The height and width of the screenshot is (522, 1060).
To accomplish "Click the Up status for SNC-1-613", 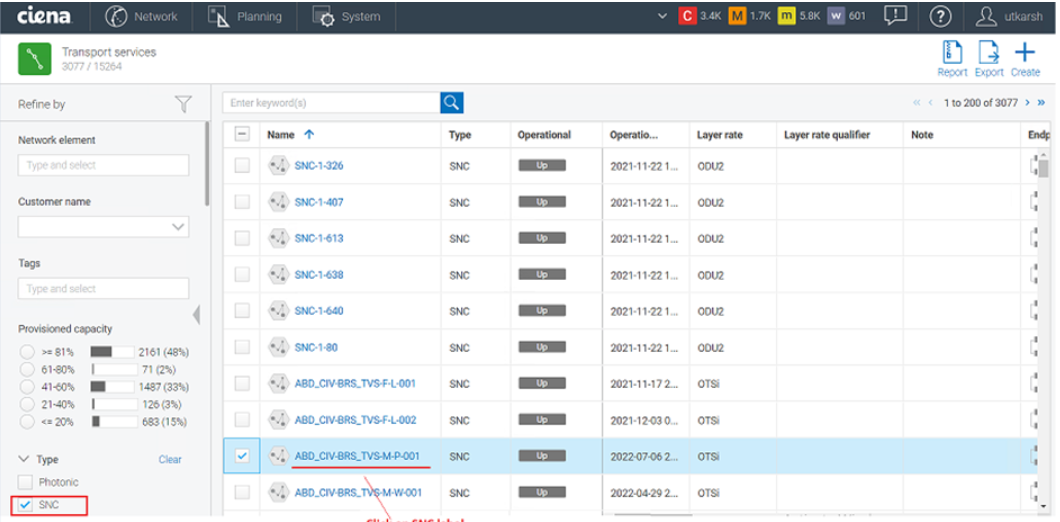I will tap(542, 238).
